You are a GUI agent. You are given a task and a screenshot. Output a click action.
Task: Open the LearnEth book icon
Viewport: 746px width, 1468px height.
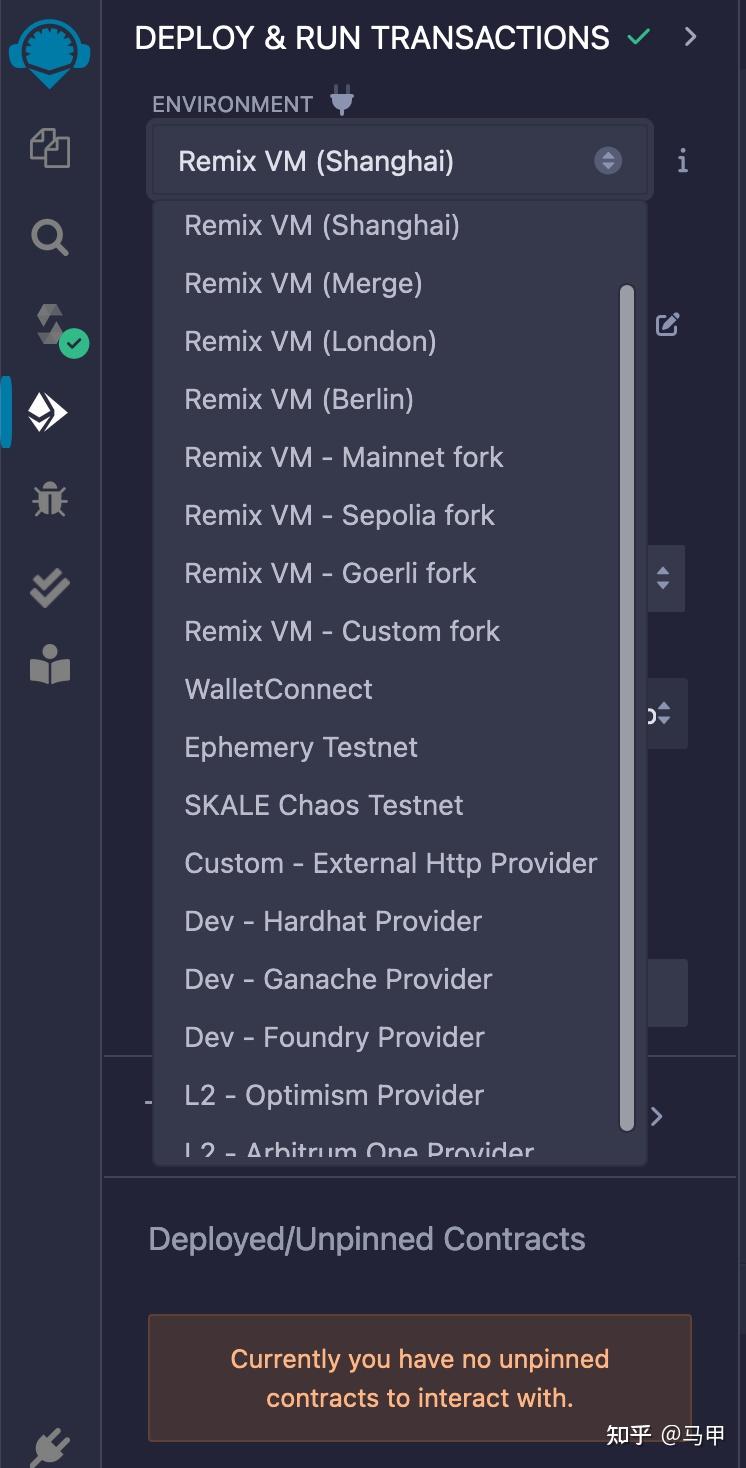click(50, 664)
